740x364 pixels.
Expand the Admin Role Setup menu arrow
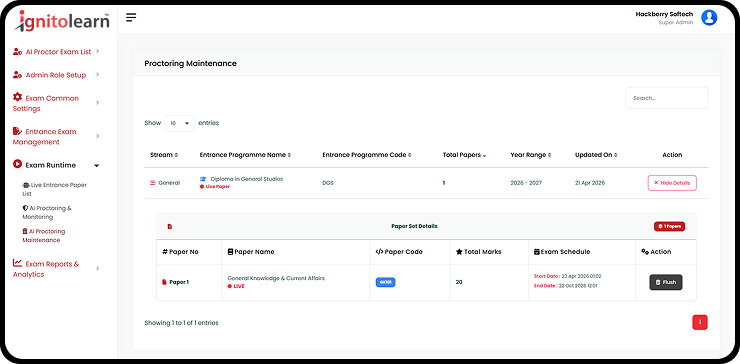98,75
